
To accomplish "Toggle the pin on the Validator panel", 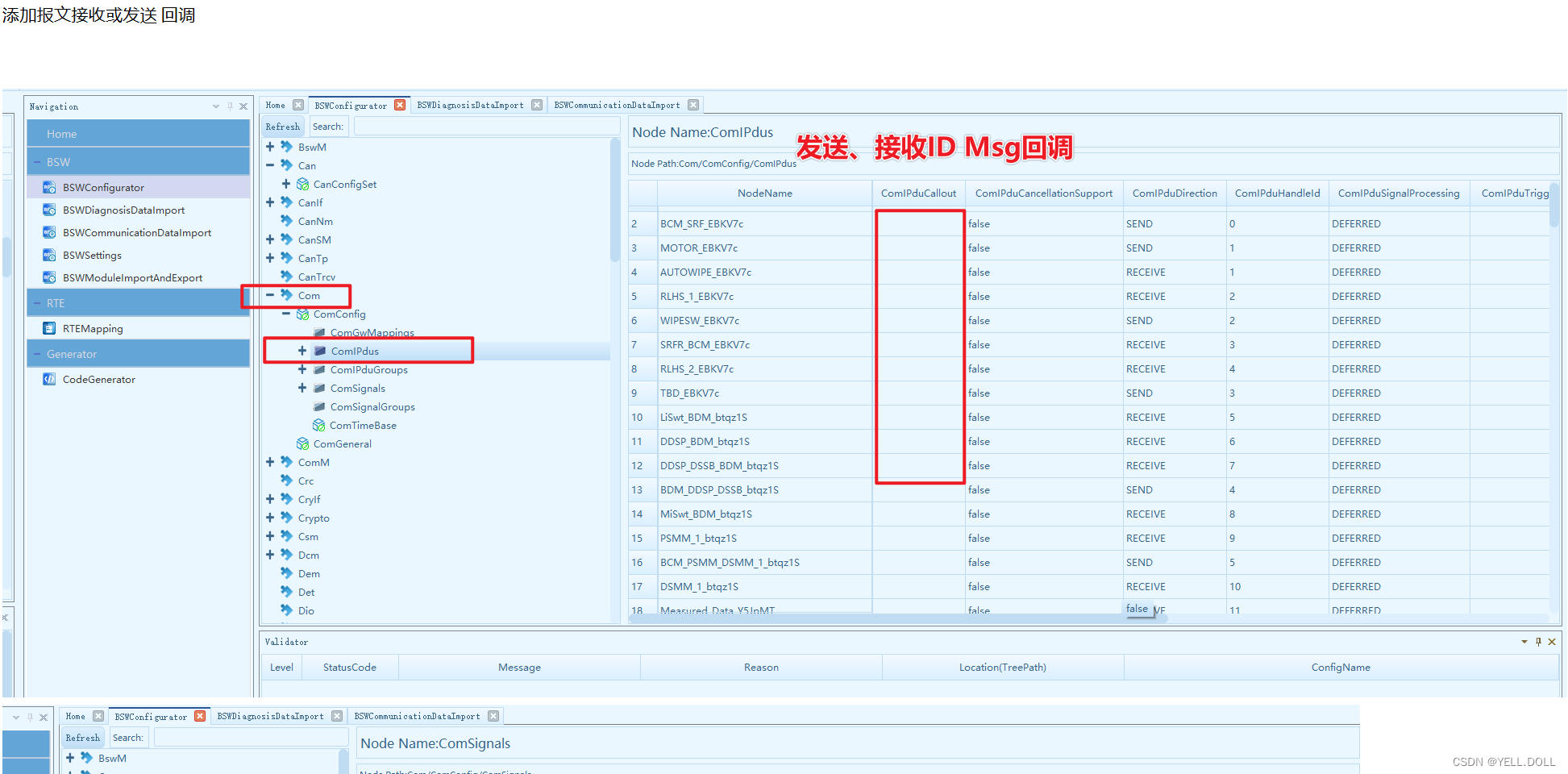I will pyautogui.click(x=1539, y=641).
